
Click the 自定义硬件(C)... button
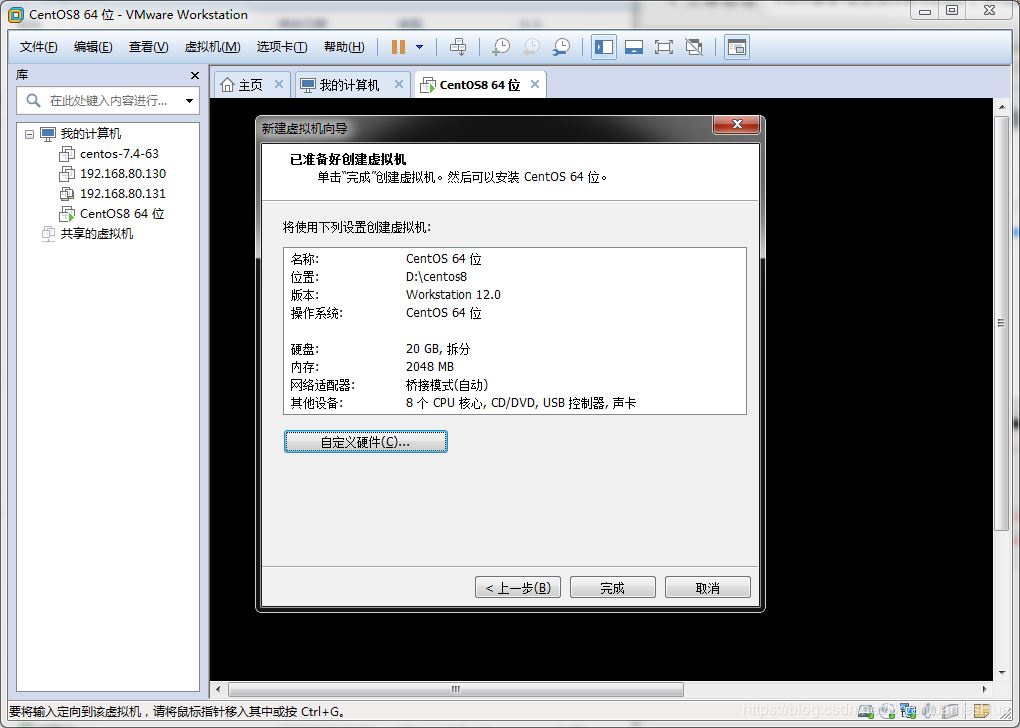[x=365, y=441]
